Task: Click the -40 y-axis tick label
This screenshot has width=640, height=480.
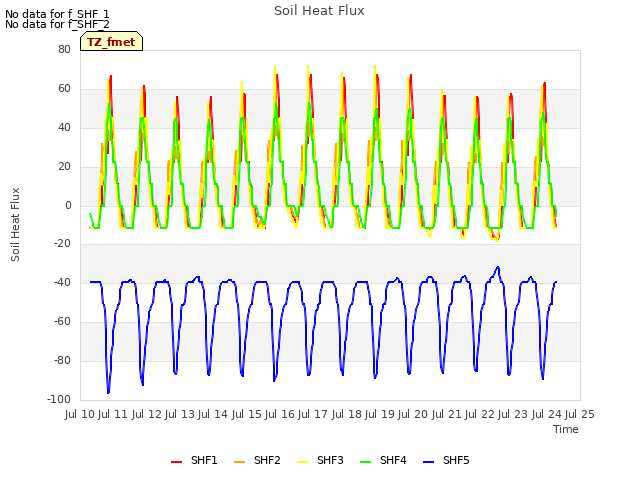Action: (x=62, y=282)
